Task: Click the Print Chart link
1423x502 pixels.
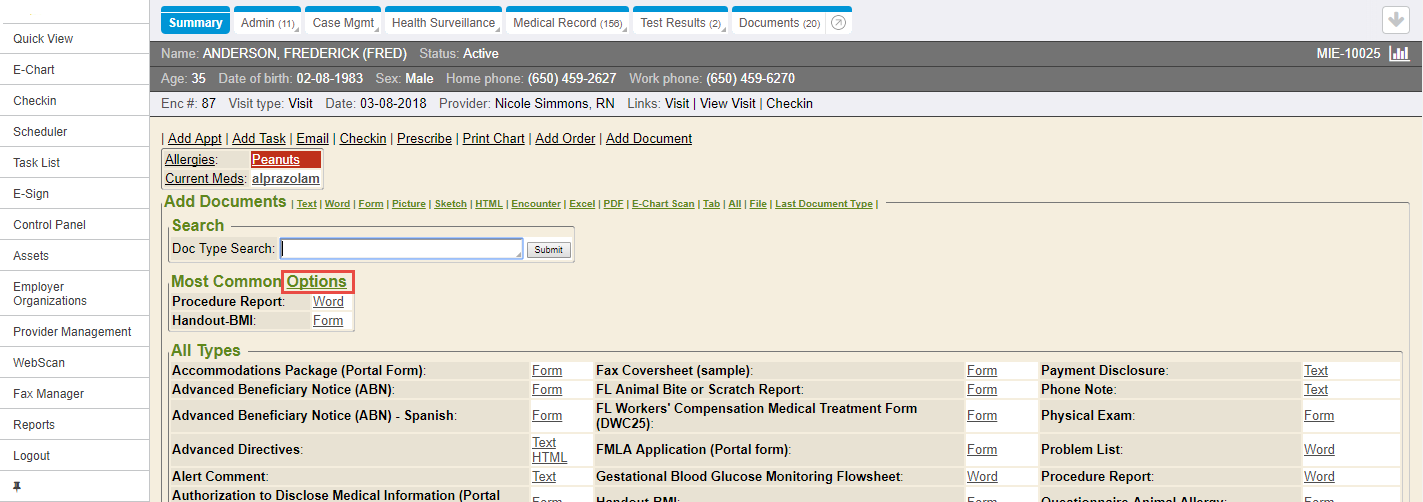Action: click(x=493, y=139)
